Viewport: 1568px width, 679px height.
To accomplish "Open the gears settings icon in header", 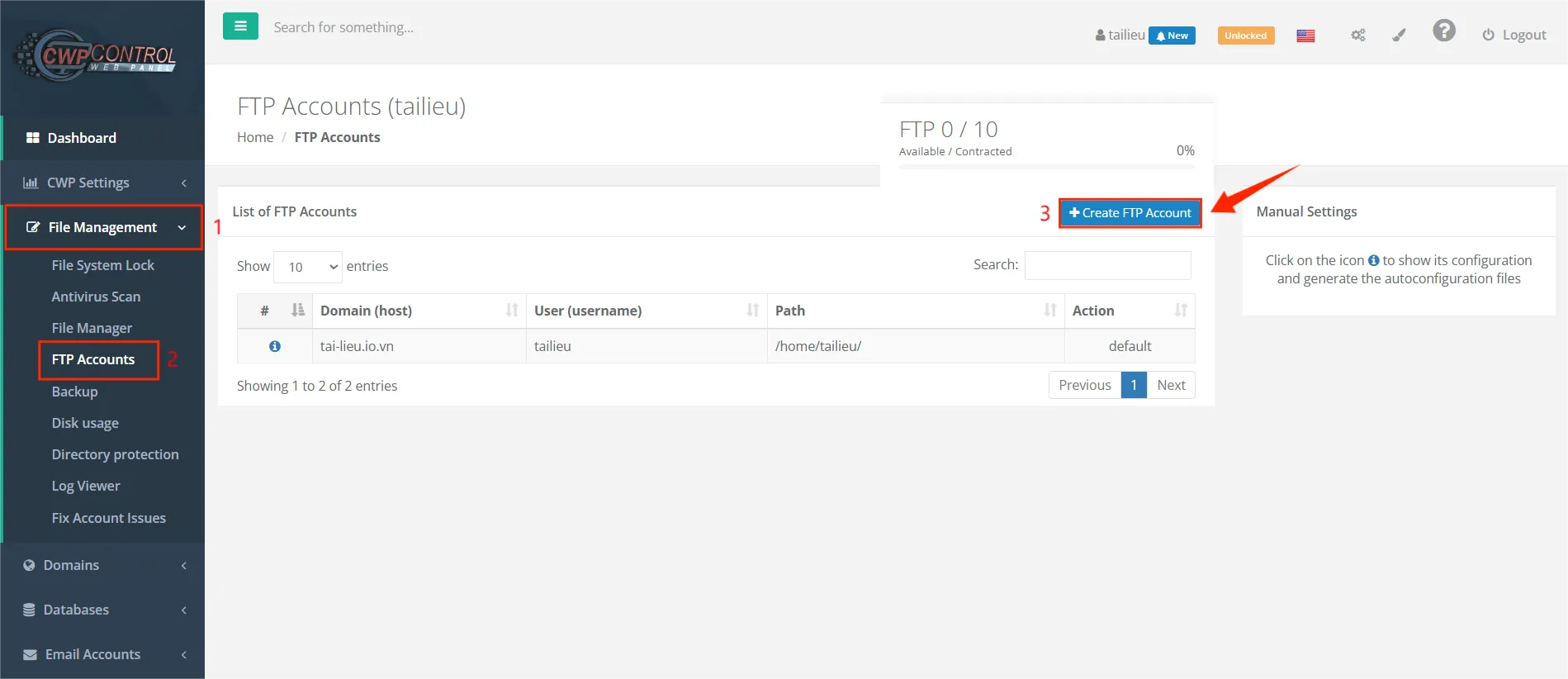I will click(1357, 36).
